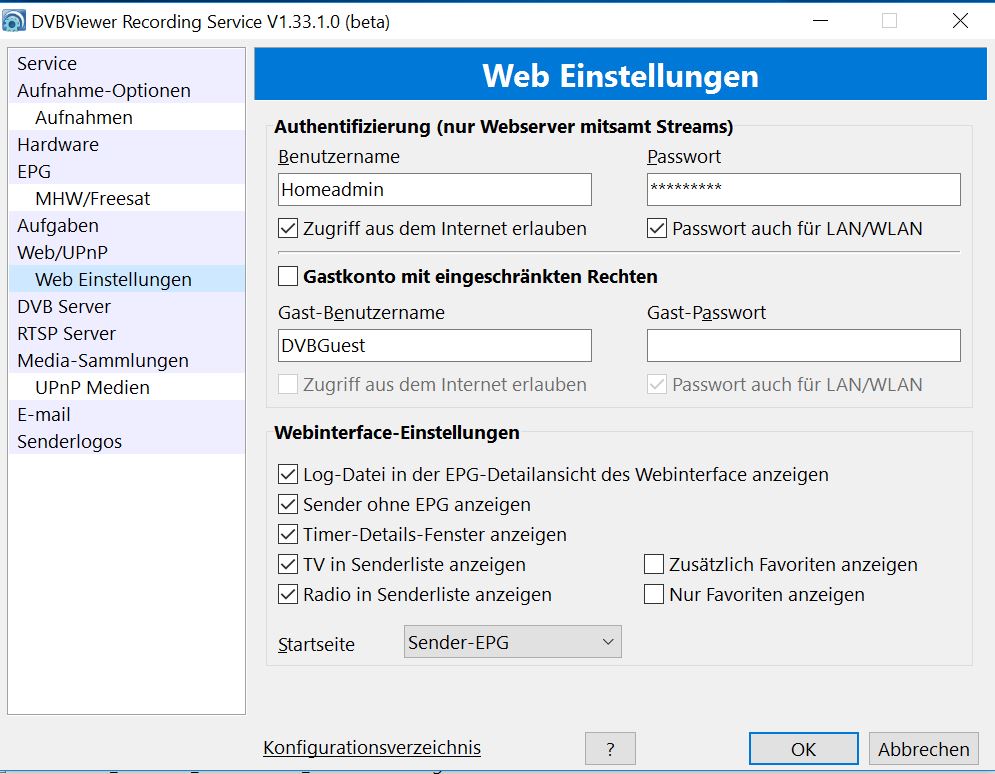This screenshot has height=774, width=995.
Task: Open the E-mail settings page
Action: coord(127,414)
